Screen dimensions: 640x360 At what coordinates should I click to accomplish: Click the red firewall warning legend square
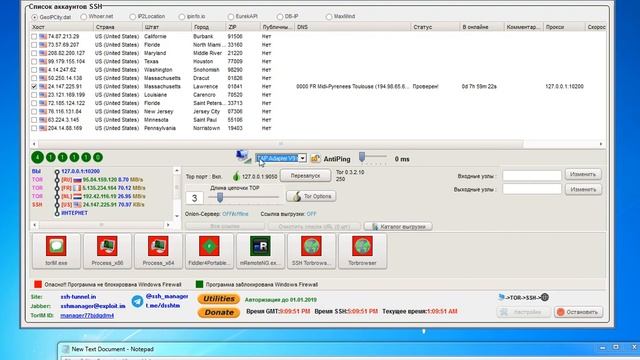coord(38,284)
